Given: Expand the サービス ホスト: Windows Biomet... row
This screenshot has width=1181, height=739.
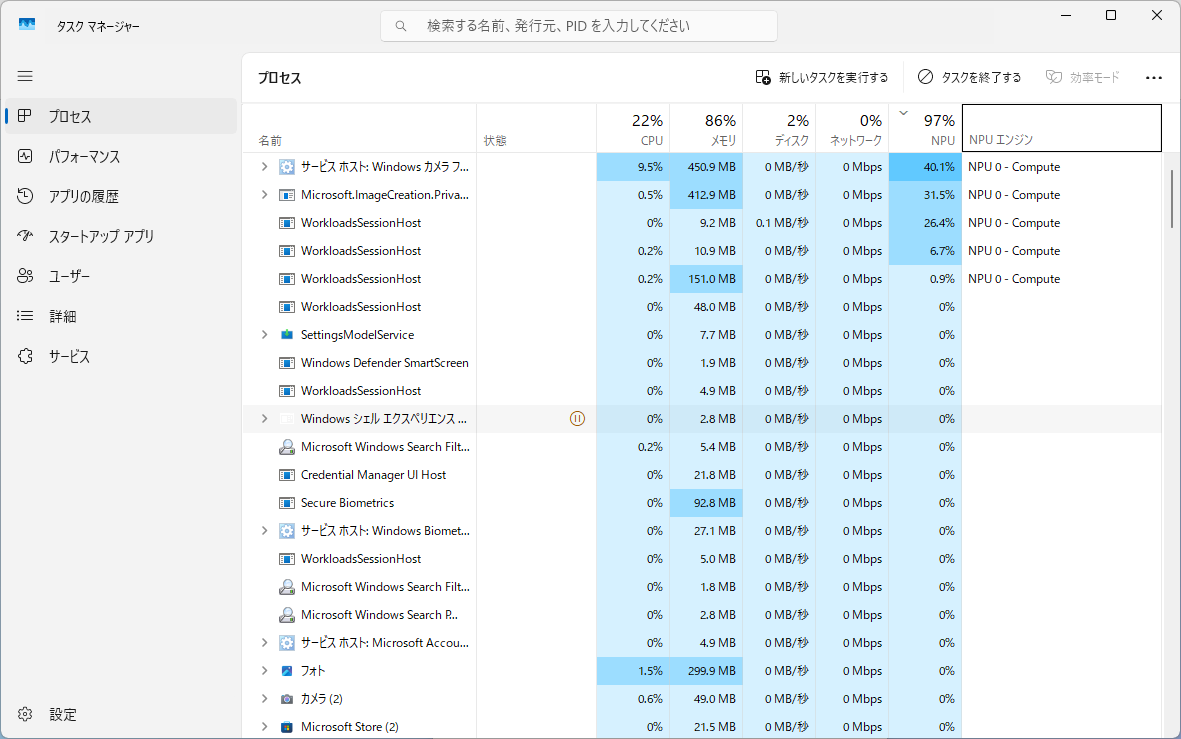Looking at the screenshot, I should (264, 530).
